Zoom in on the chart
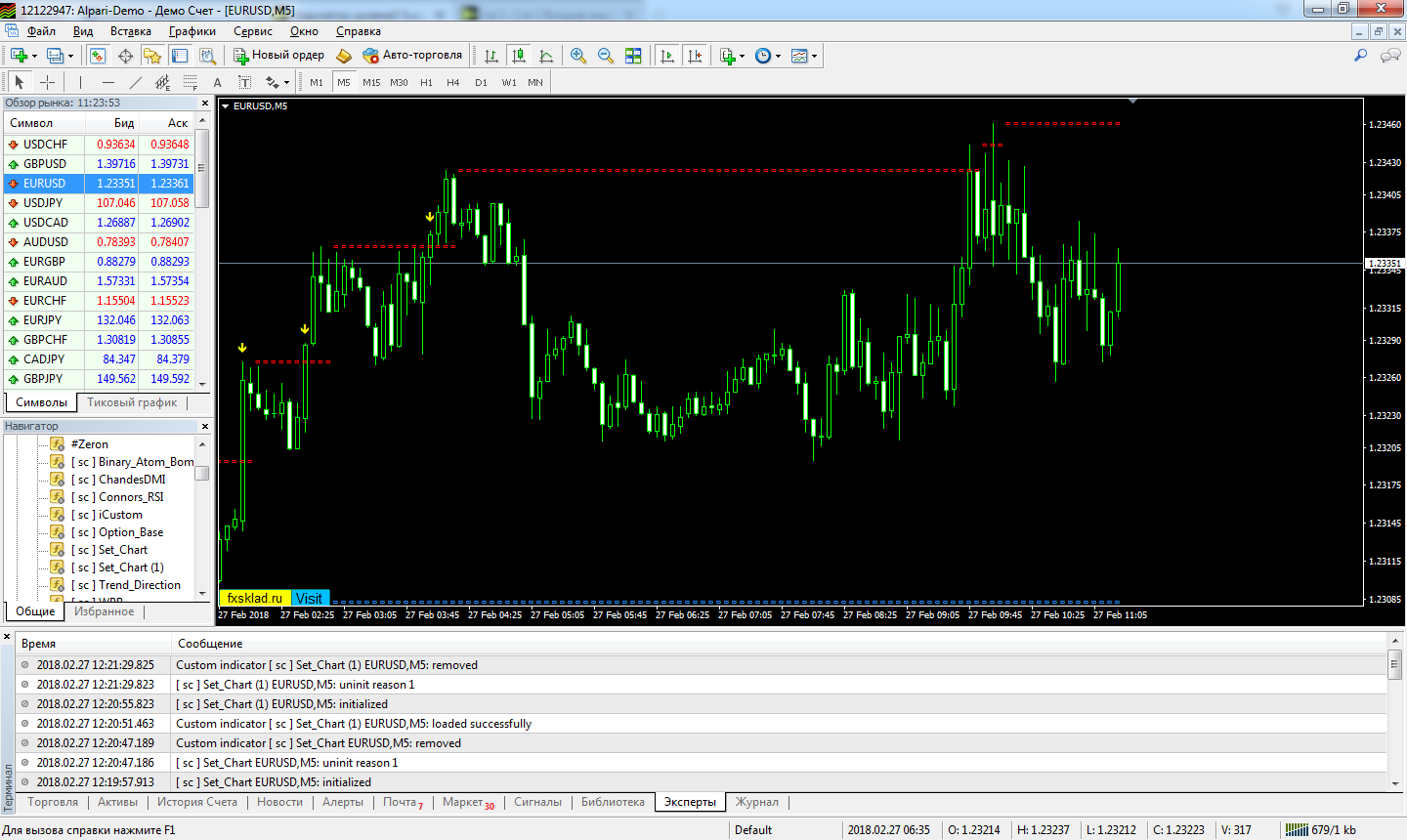 578,56
